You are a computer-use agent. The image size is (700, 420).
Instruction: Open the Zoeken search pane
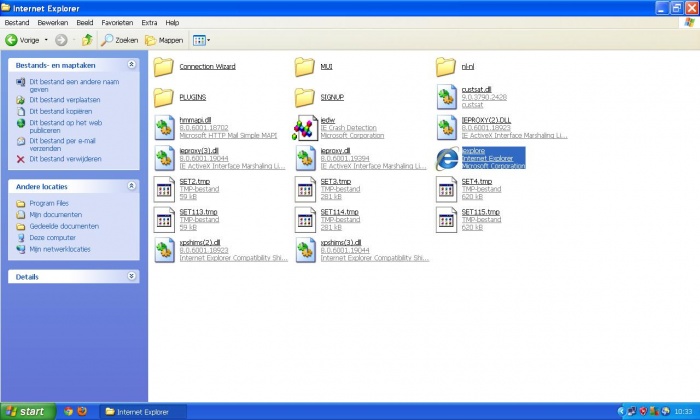pyautogui.click(x=119, y=40)
